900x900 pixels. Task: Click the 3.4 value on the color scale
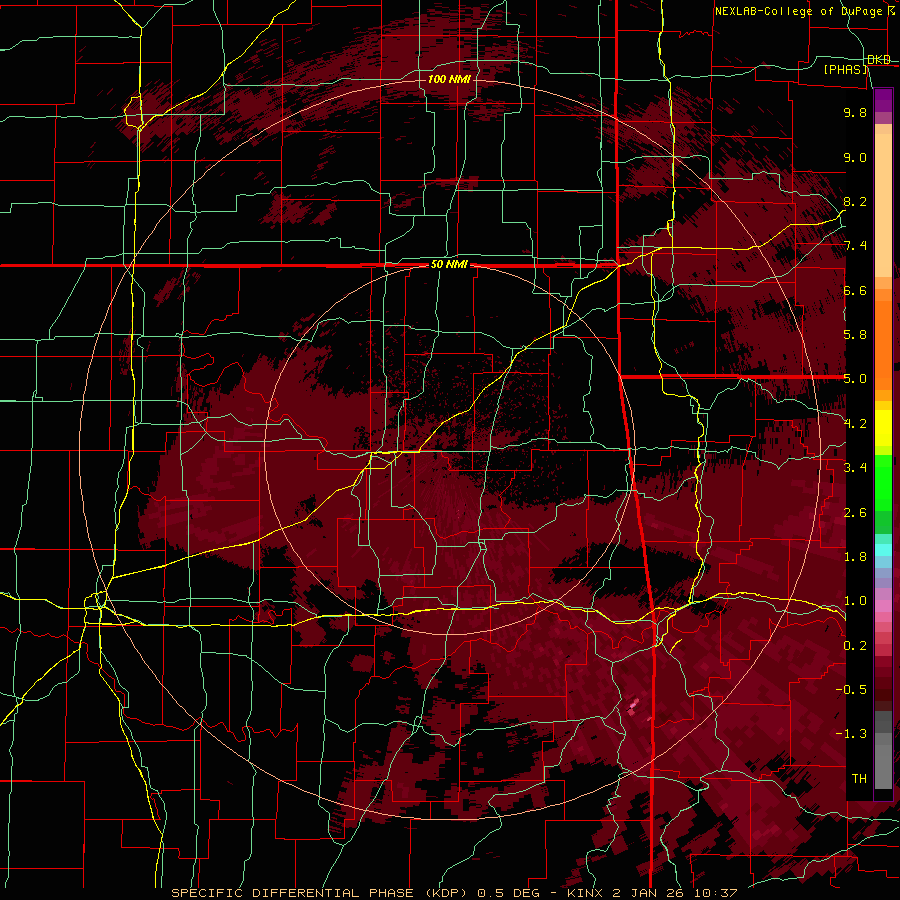(855, 468)
